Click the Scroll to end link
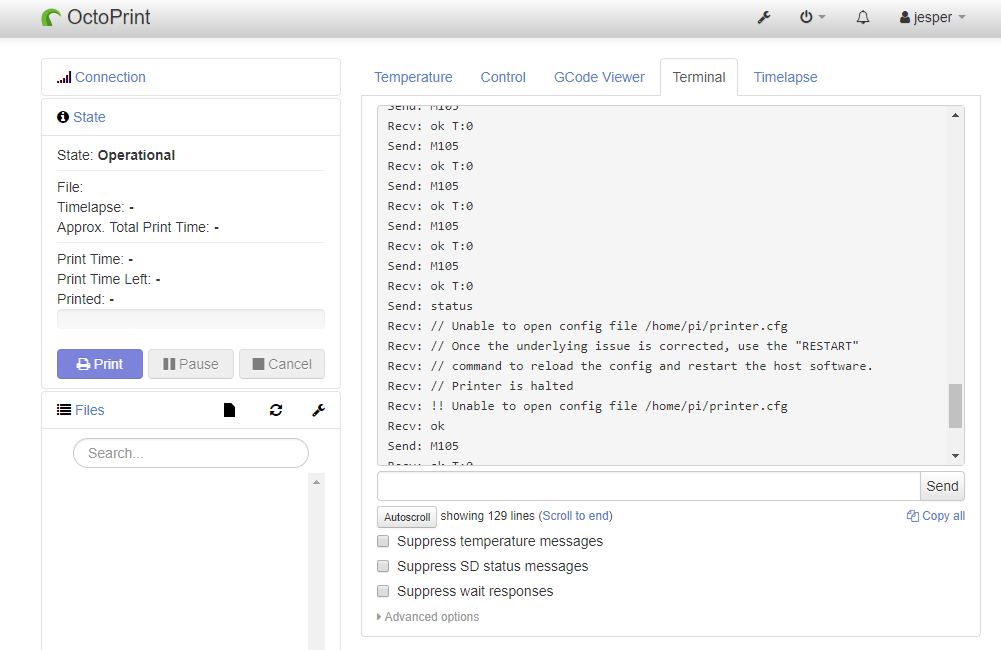Screen dimensions: 1001x650 pos(576,516)
